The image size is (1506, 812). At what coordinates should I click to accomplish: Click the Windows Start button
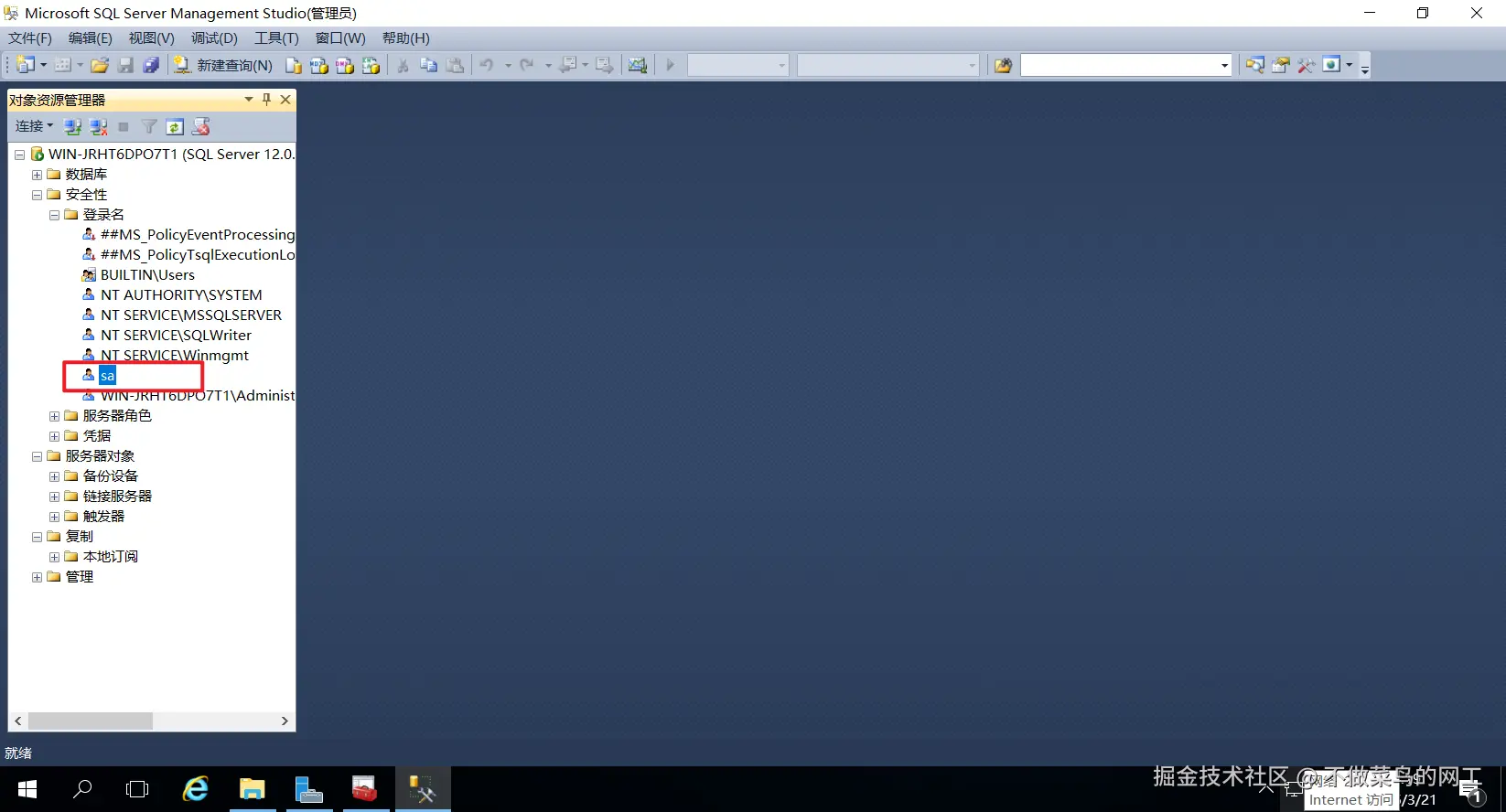[x=27, y=789]
